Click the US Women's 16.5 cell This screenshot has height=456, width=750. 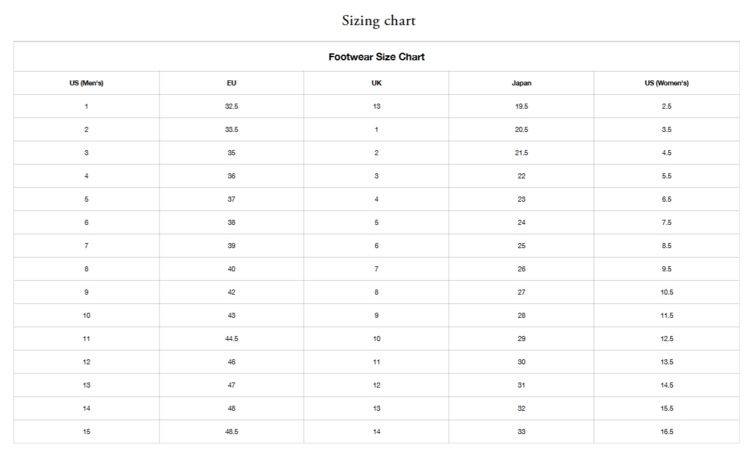(666, 432)
